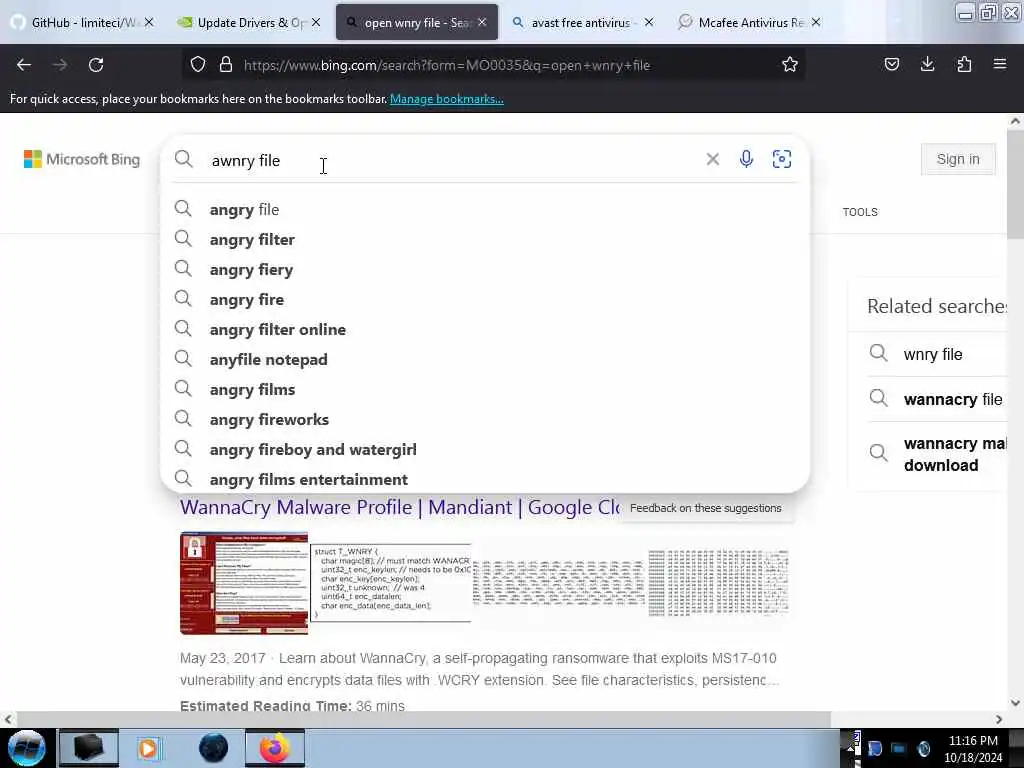This screenshot has width=1024, height=768.
Task: Click Feedback on these suggestions
Action: [705, 508]
